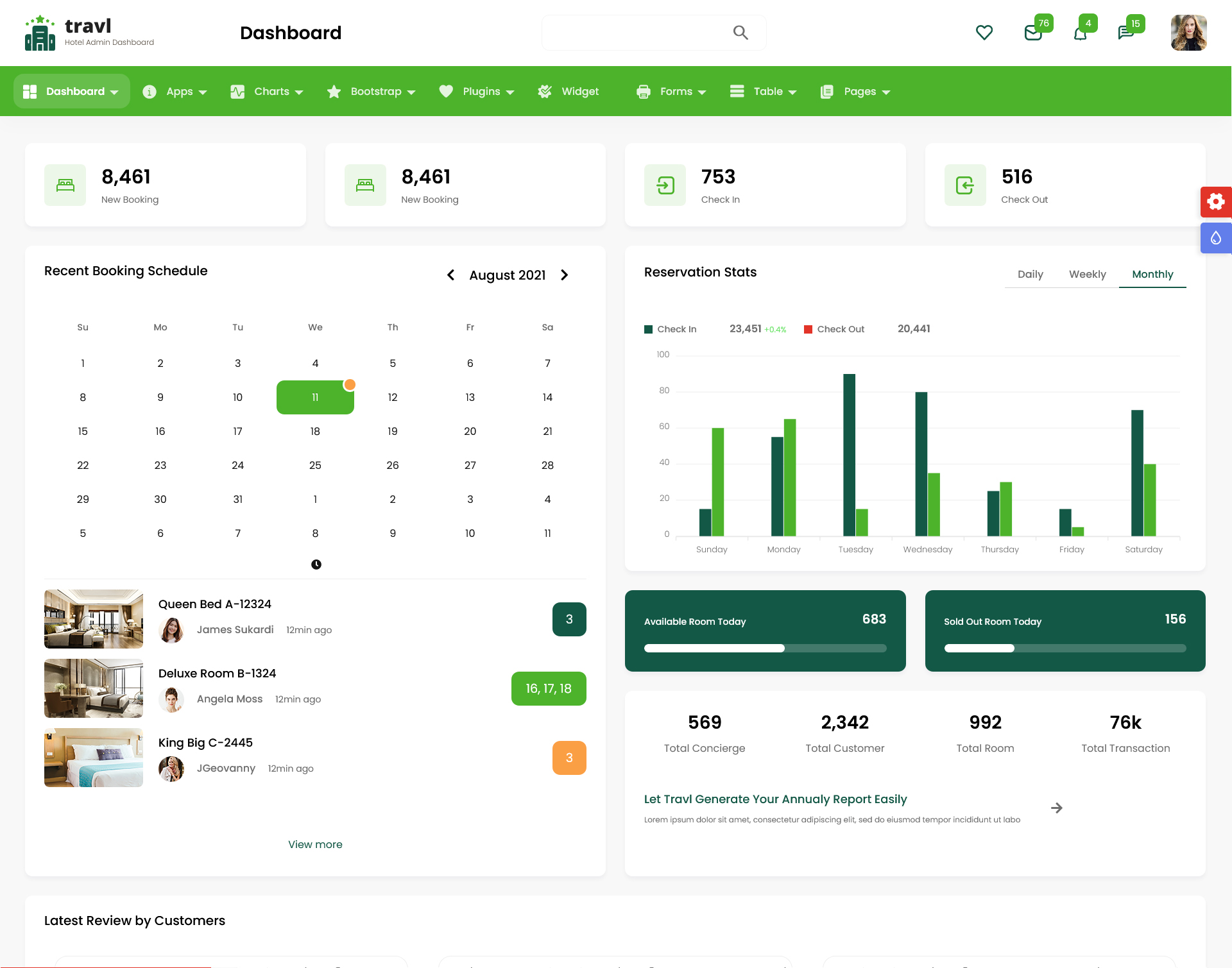Open the Queen Bed A-12324 room thumbnail

point(94,619)
